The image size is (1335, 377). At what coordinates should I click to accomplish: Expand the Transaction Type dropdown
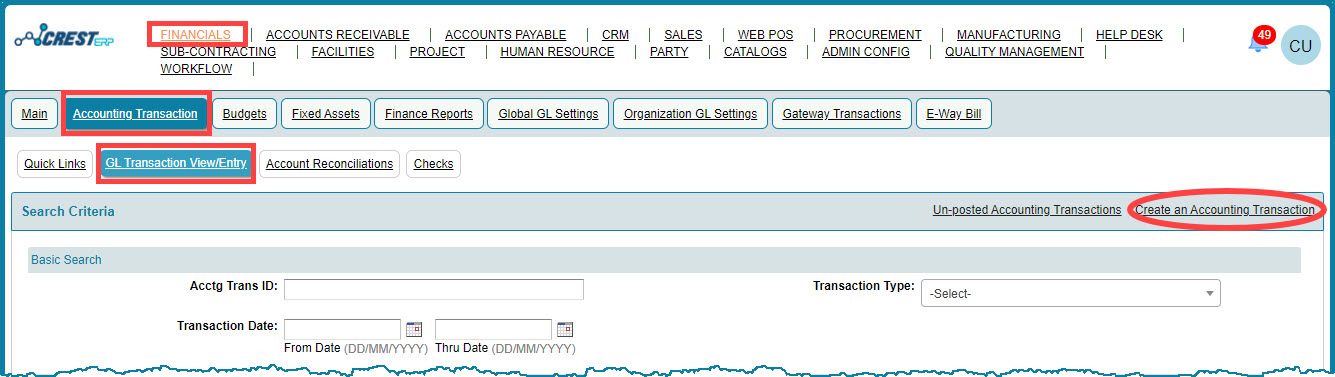click(1070, 294)
